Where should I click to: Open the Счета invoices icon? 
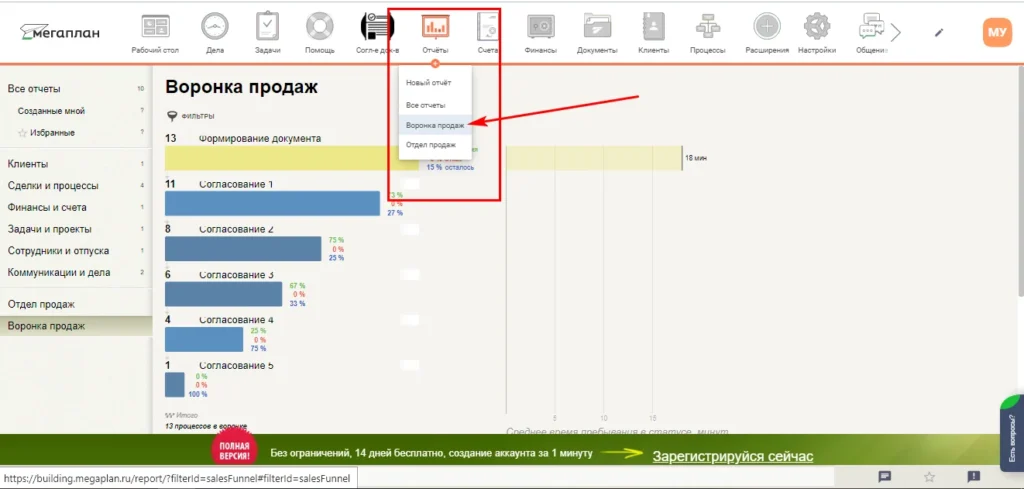tap(487, 27)
